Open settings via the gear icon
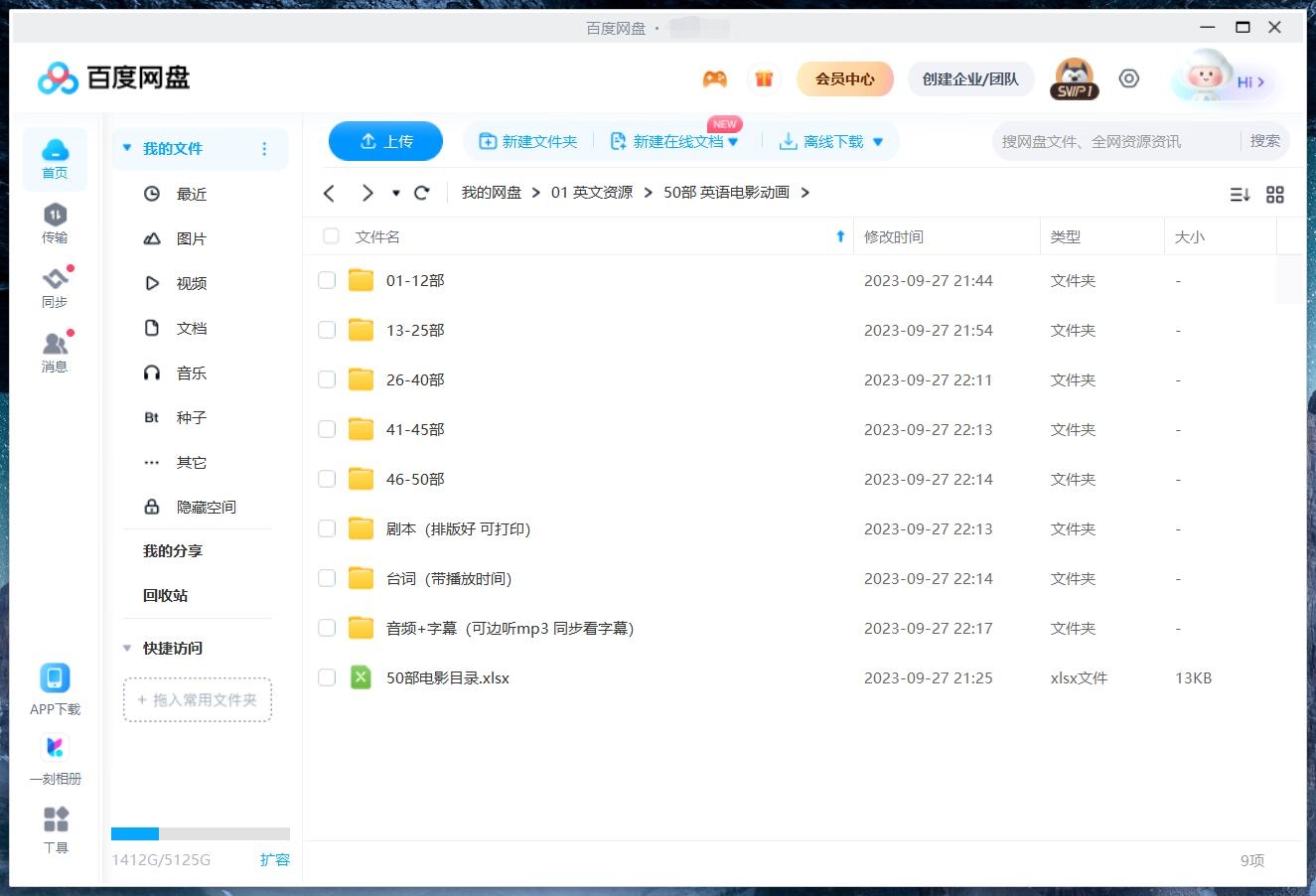The image size is (1316, 896). coord(1128,77)
